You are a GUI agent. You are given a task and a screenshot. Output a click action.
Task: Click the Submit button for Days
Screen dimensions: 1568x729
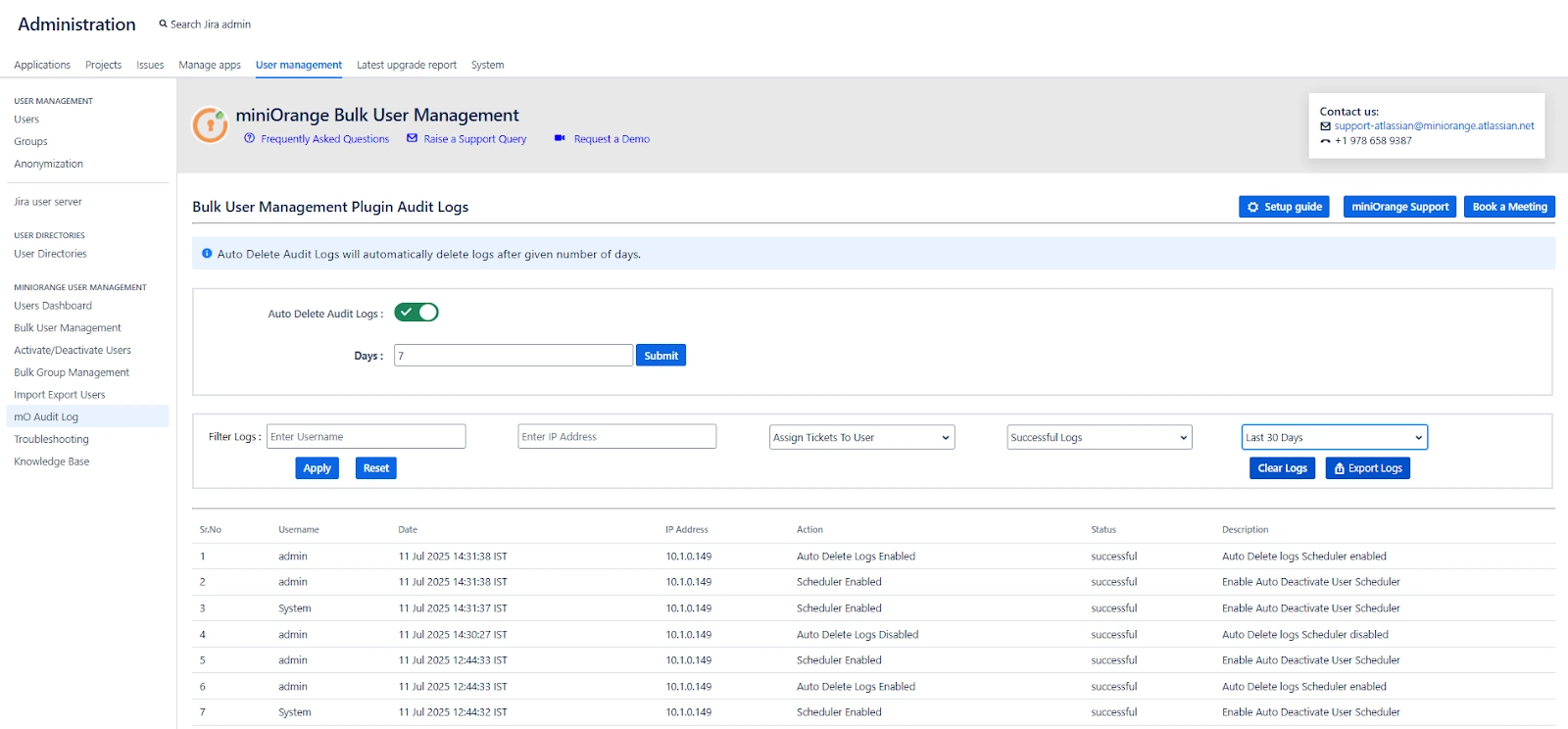click(x=661, y=356)
